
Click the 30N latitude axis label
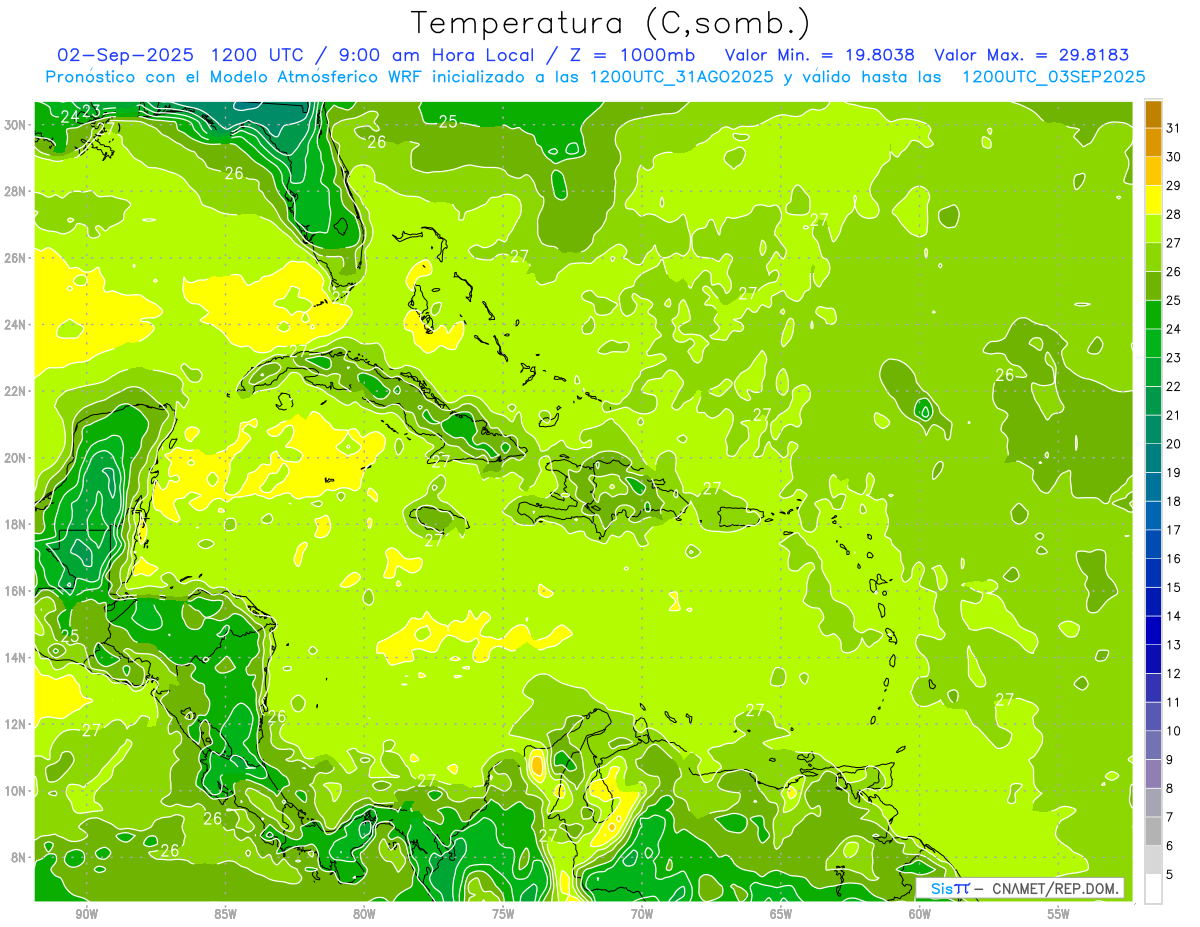tap(16, 125)
